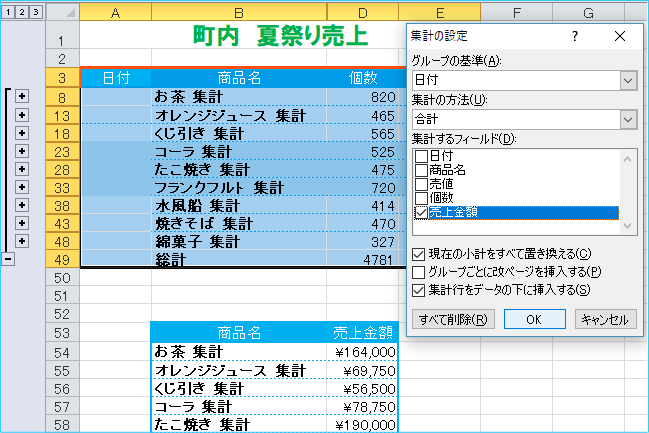Select the 商品名 header cell in row 3

(x=240, y=78)
